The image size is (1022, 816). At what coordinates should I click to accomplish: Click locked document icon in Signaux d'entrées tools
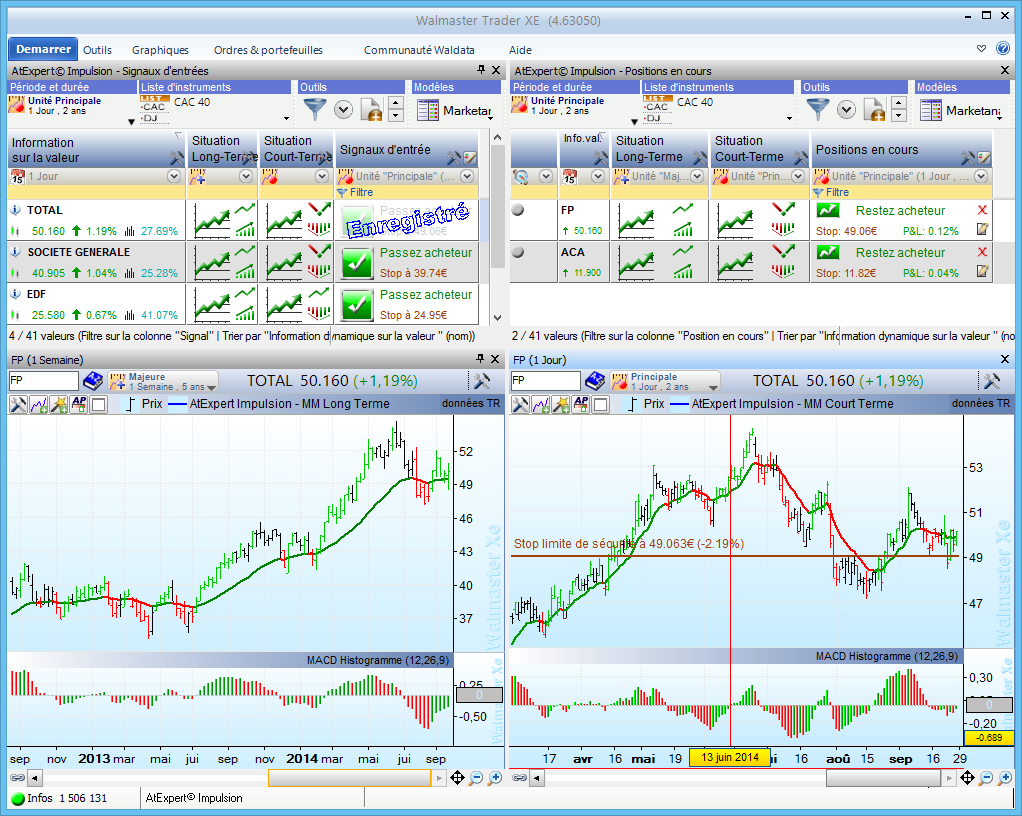pos(370,109)
